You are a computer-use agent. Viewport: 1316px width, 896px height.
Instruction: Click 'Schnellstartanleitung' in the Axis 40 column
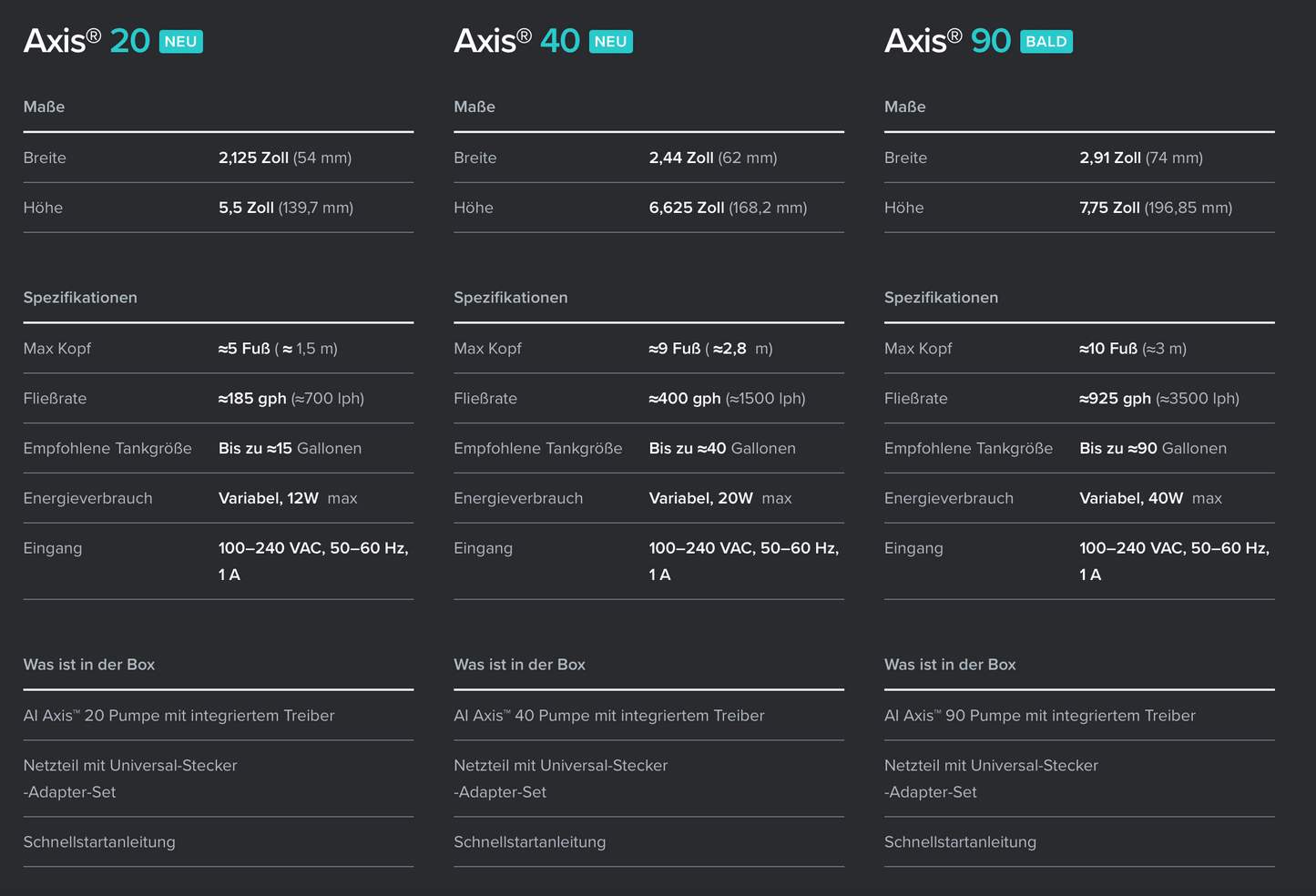point(529,842)
